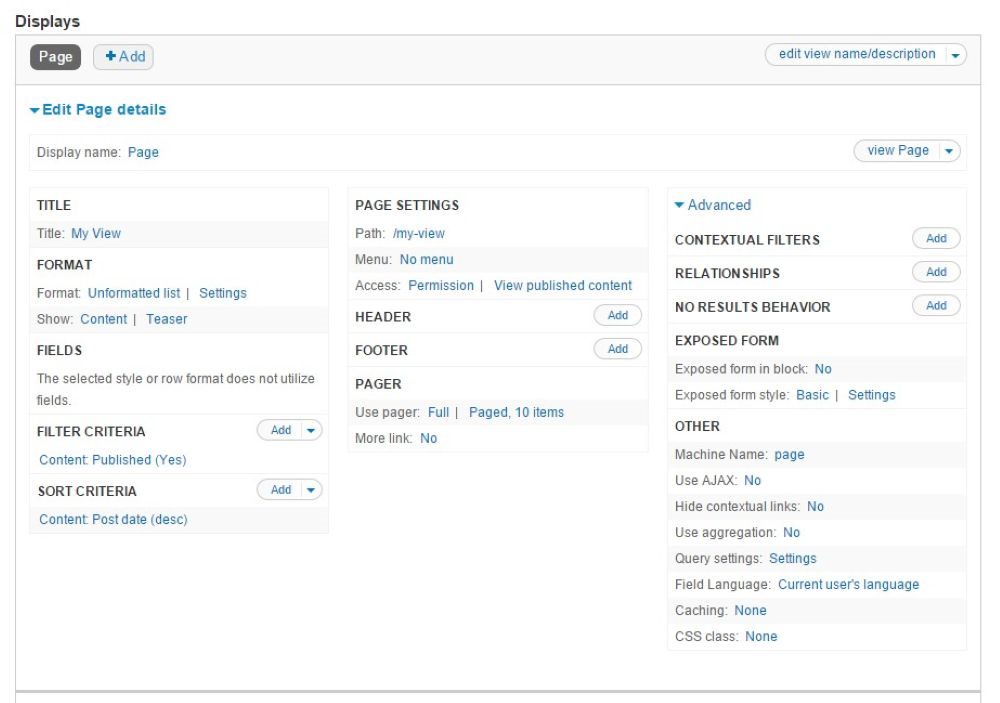Select the Page display tab
This screenshot has width=1000, height=703.
[x=55, y=57]
